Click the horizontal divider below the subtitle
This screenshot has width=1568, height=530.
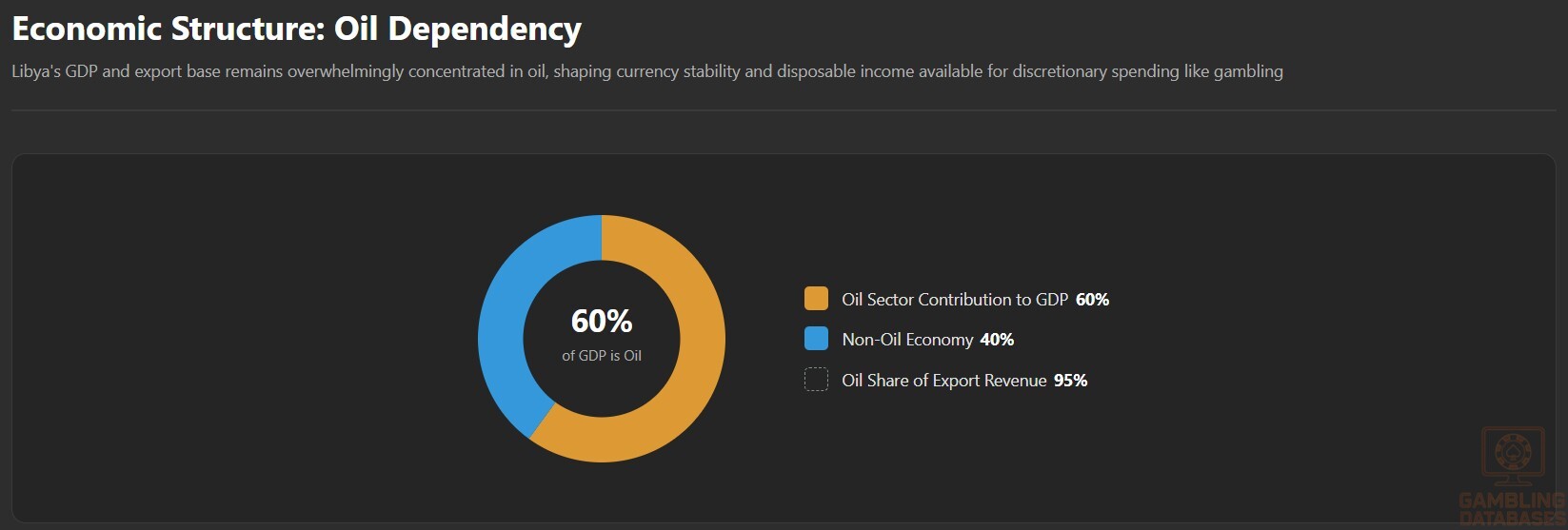tap(784, 110)
